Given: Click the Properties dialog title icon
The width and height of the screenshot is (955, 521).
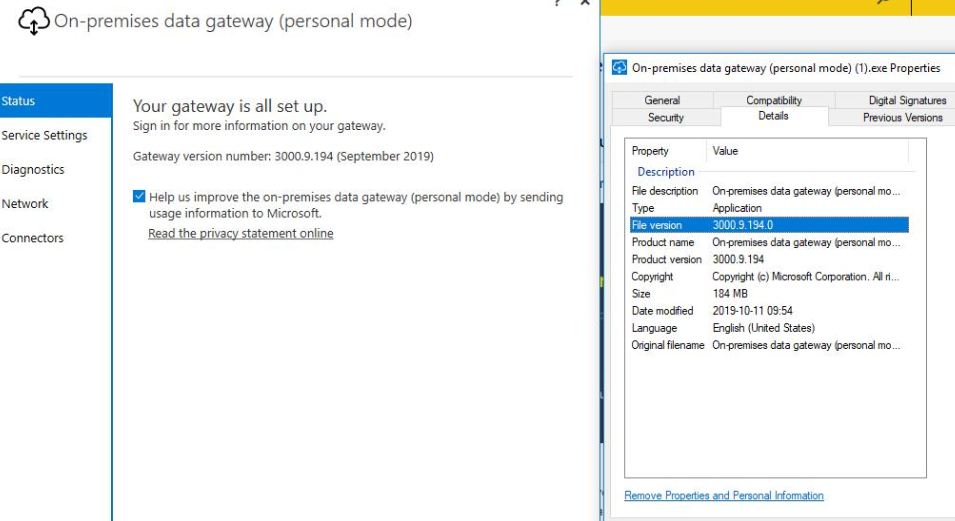Looking at the screenshot, I should click(x=619, y=68).
